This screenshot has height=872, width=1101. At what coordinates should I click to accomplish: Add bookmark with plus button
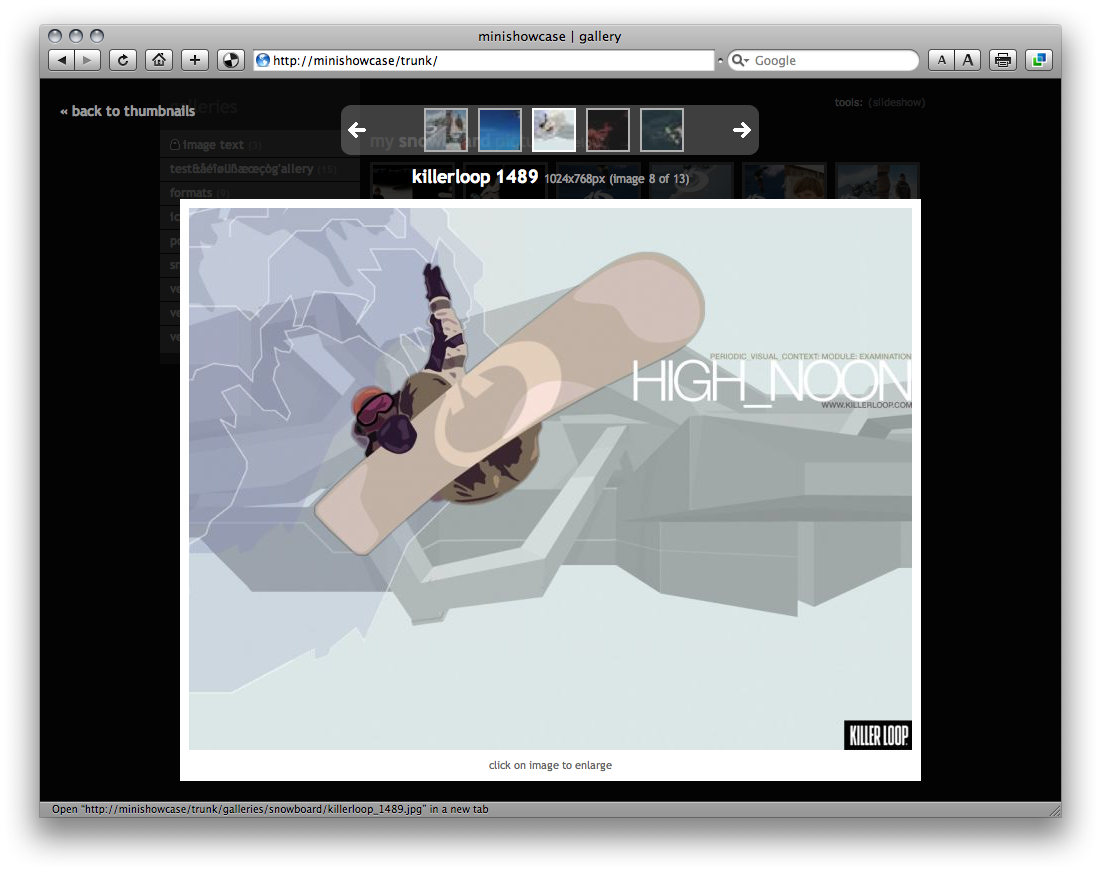tap(195, 60)
